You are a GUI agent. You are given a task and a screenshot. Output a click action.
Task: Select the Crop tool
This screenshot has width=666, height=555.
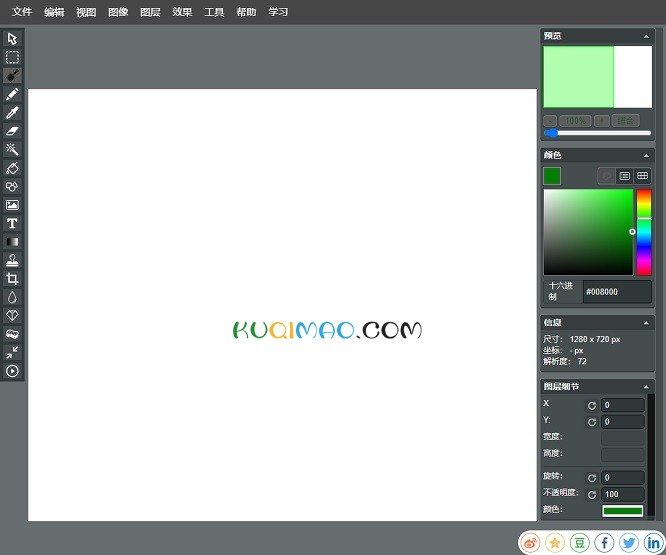click(x=12, y=279)
